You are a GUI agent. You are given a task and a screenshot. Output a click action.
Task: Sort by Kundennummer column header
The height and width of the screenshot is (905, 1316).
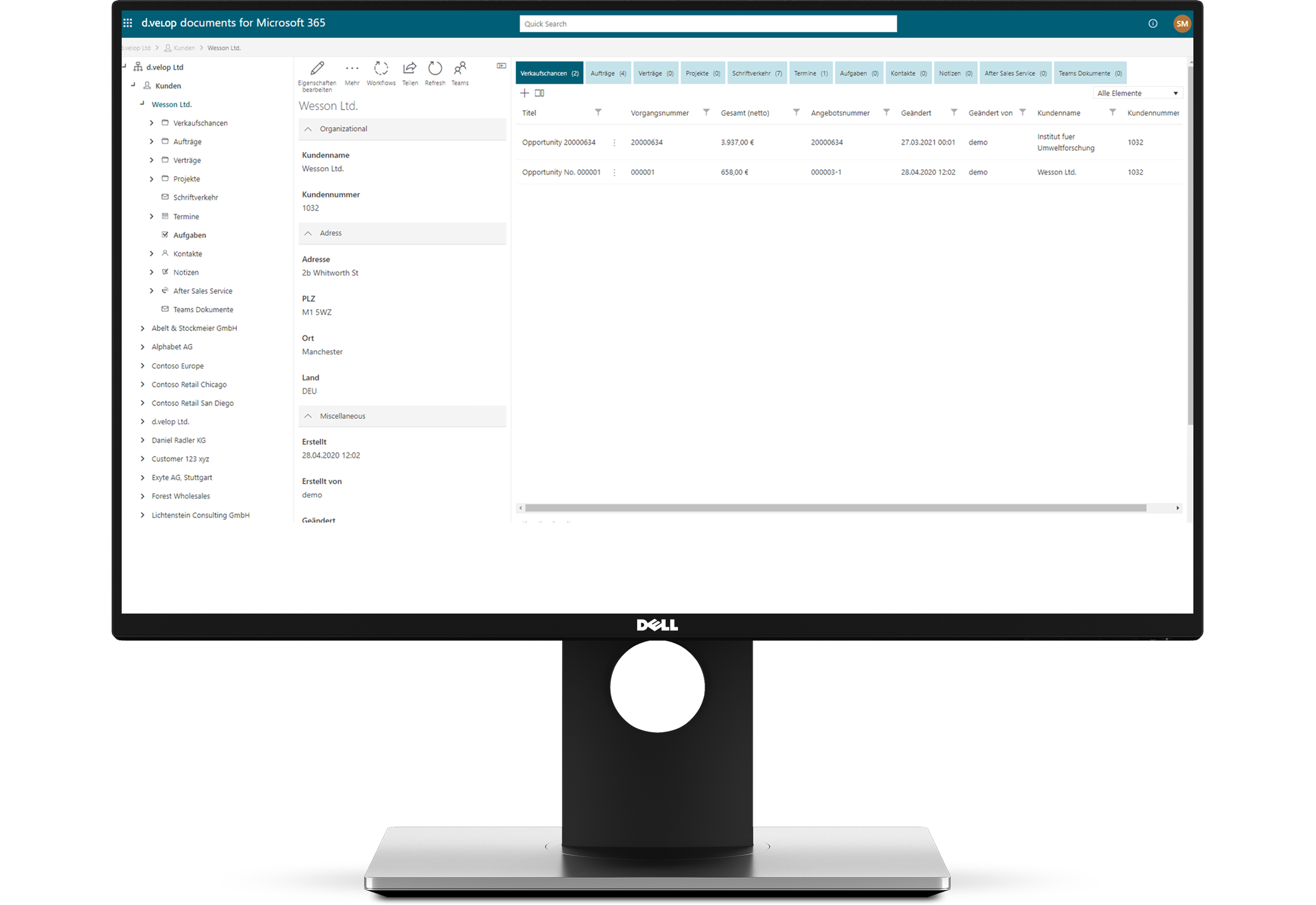(1153, 113)
